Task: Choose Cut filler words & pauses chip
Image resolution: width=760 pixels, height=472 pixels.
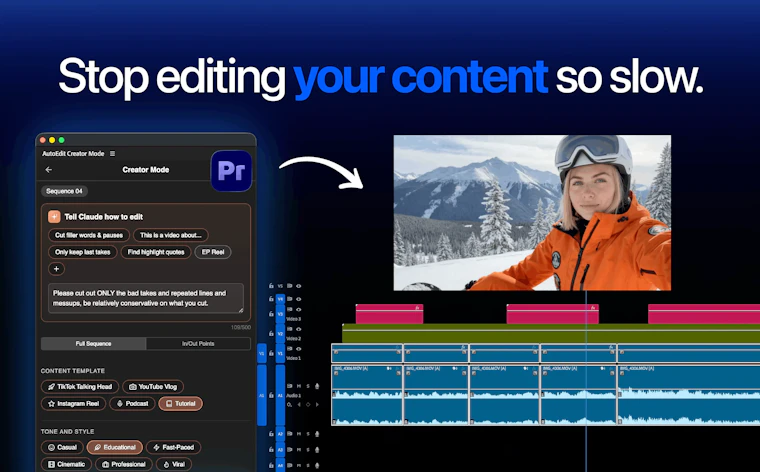Action: [x=89, y=235]
